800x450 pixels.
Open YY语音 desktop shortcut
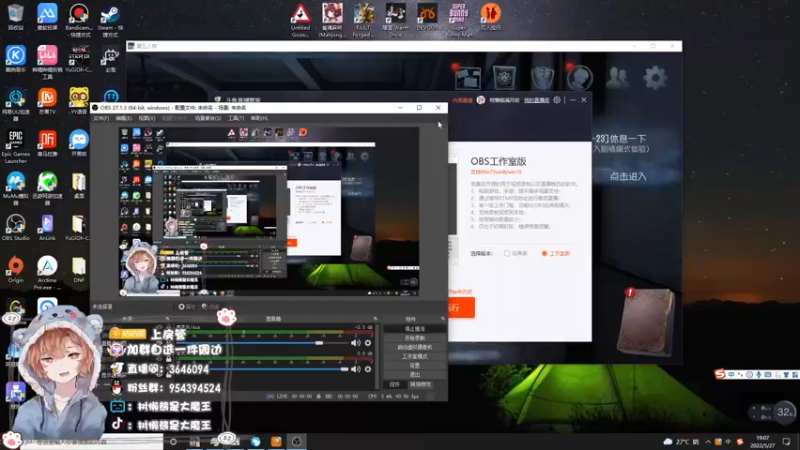point(79,101)
